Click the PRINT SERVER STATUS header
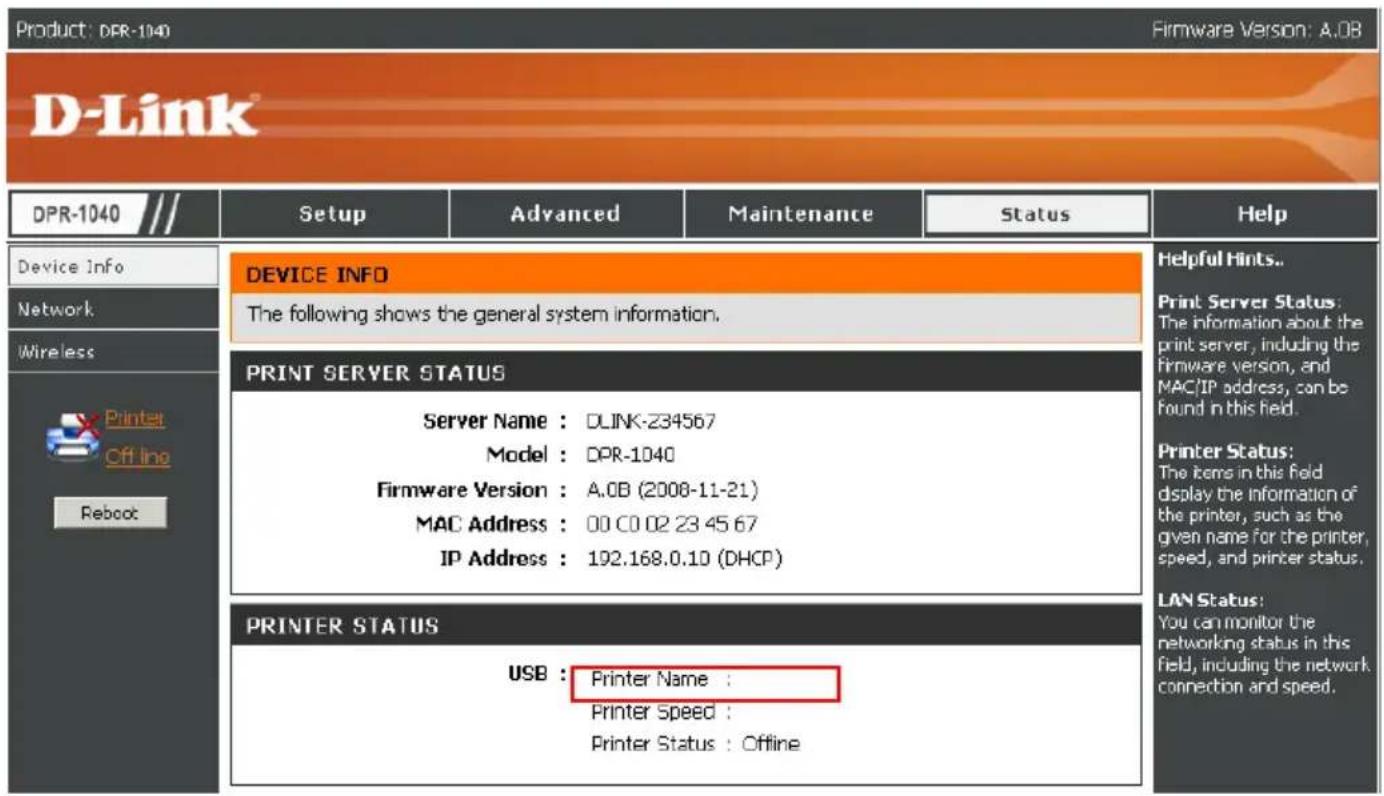This screenshot has width=1384, height=796. (x=375, y=374)
